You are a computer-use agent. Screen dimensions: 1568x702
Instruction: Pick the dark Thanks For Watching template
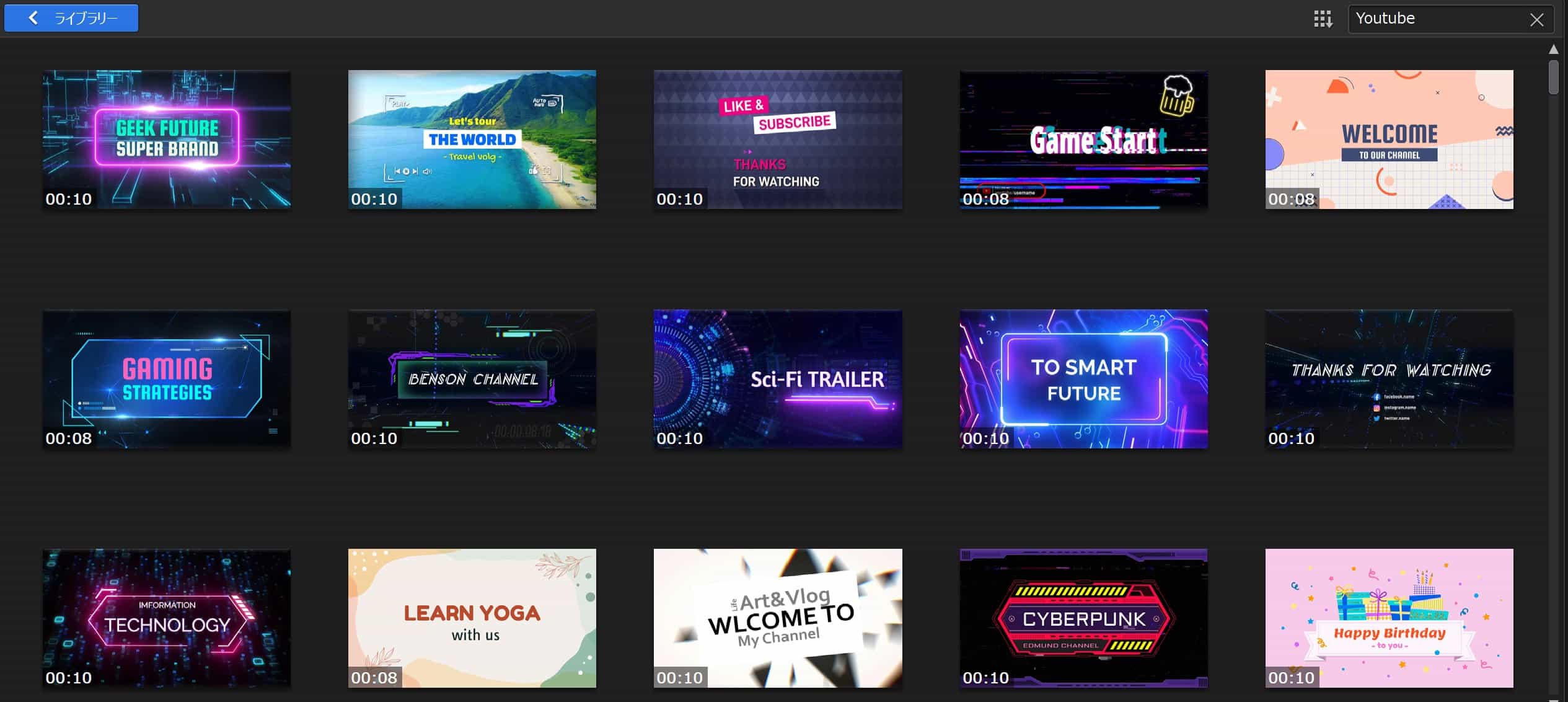tap(1389, 378)
